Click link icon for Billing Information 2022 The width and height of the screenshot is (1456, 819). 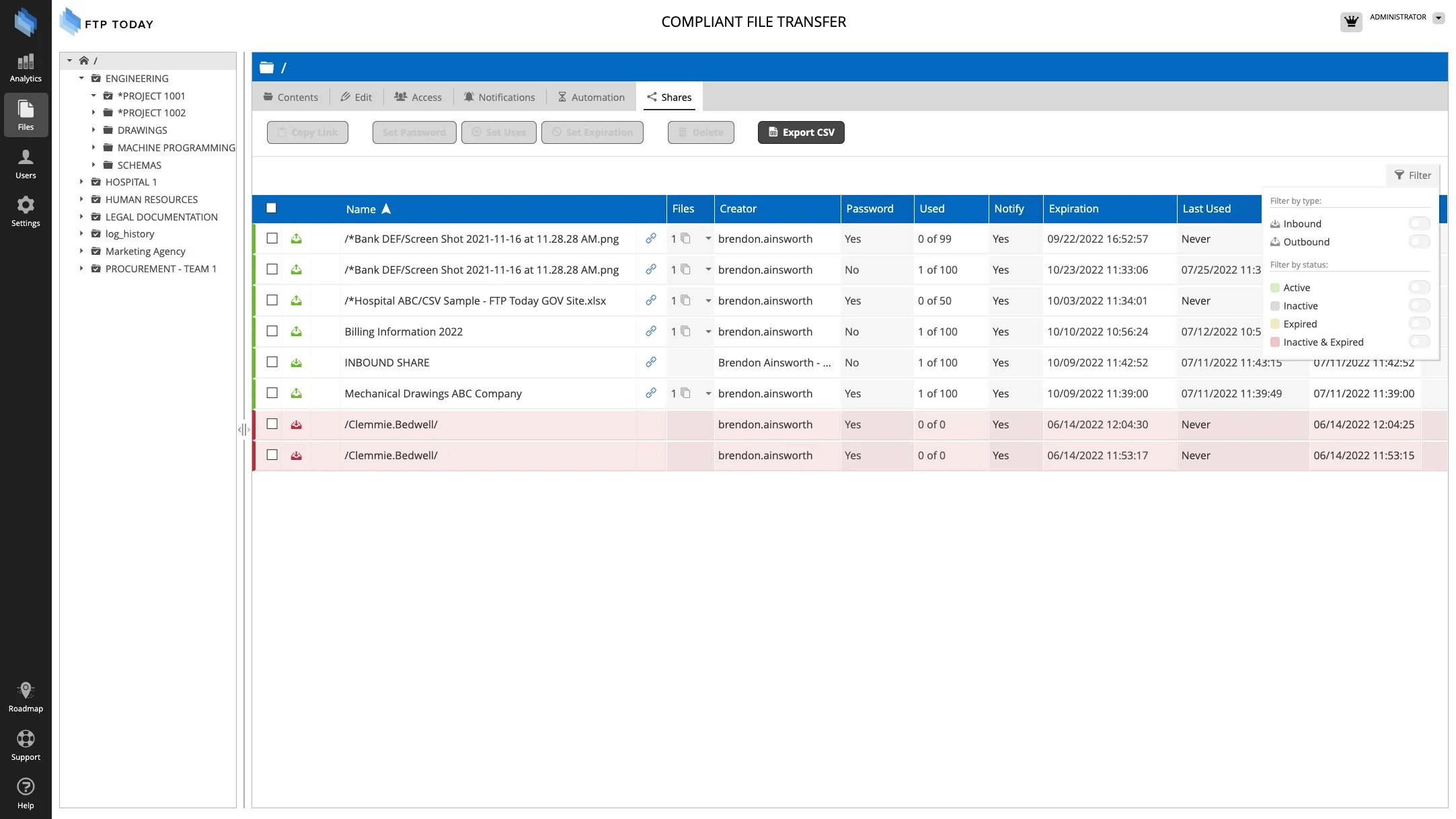point(650,331)
